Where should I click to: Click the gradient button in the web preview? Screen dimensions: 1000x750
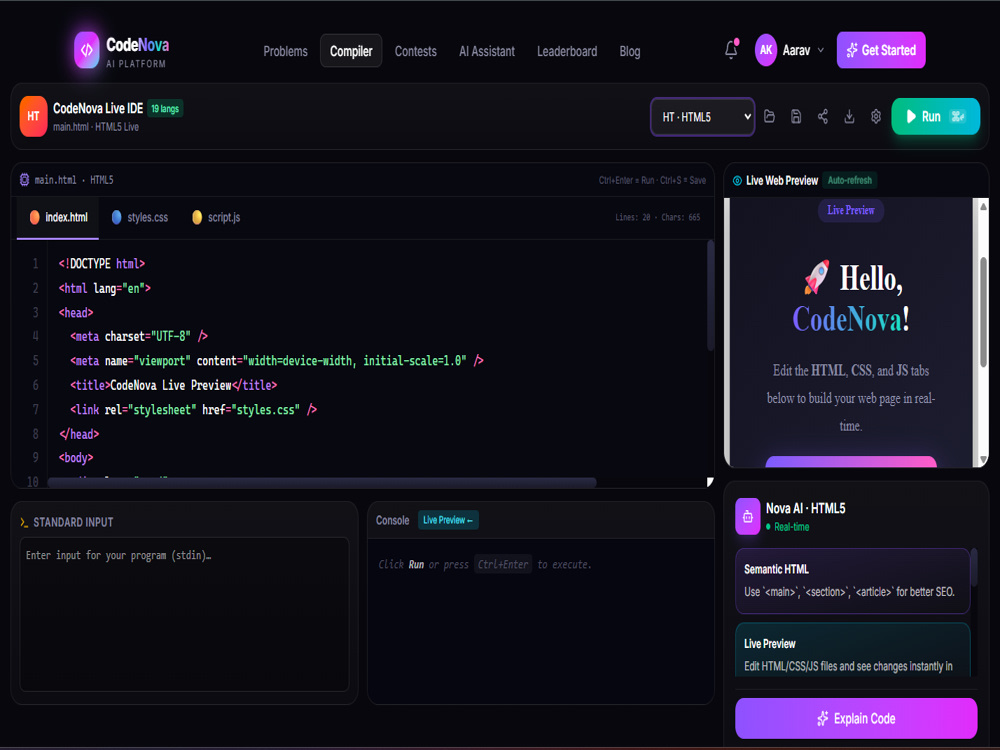851,462
